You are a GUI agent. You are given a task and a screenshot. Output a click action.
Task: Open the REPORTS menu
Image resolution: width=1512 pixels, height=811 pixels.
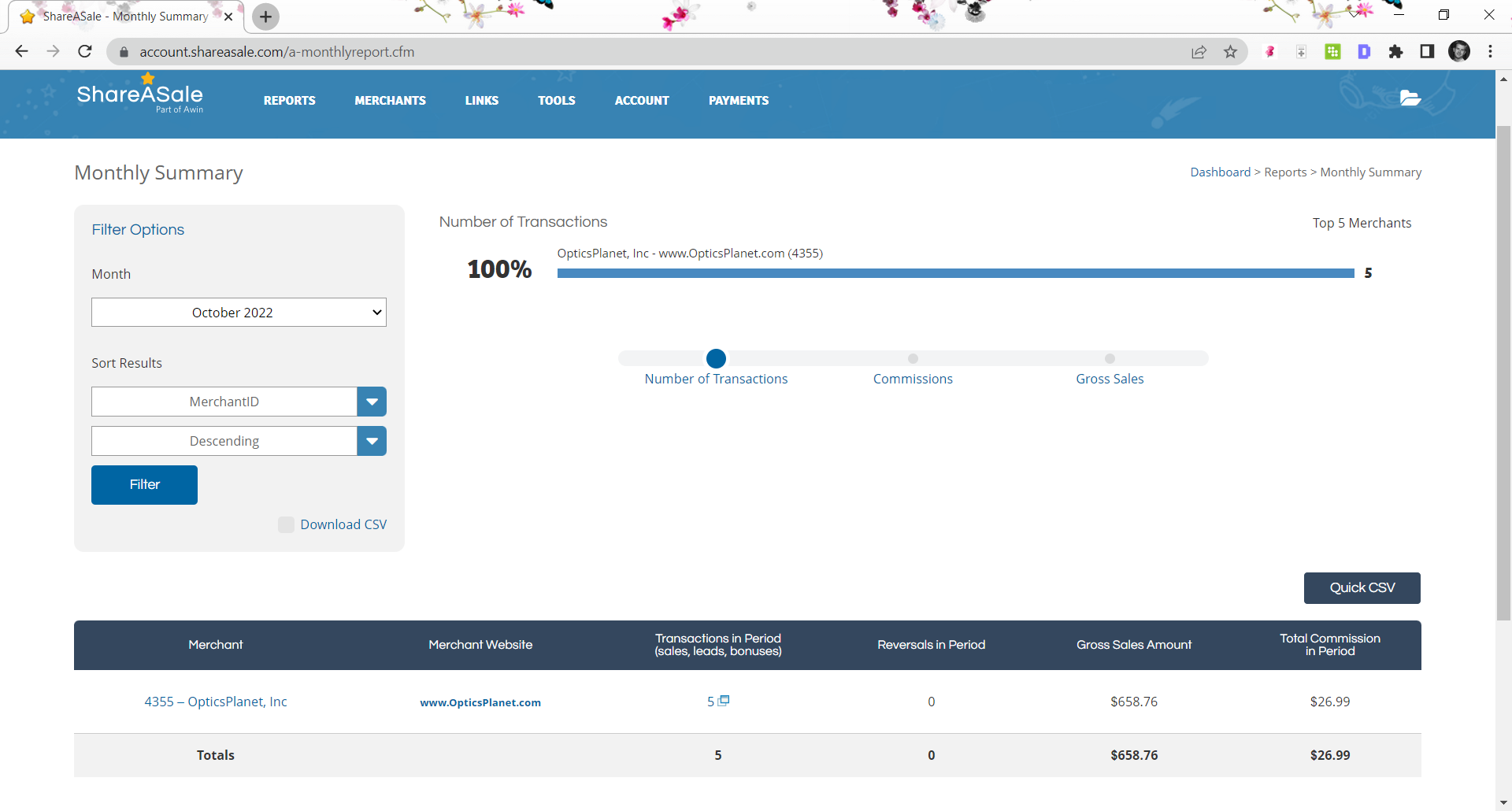(x=289, y=101)
